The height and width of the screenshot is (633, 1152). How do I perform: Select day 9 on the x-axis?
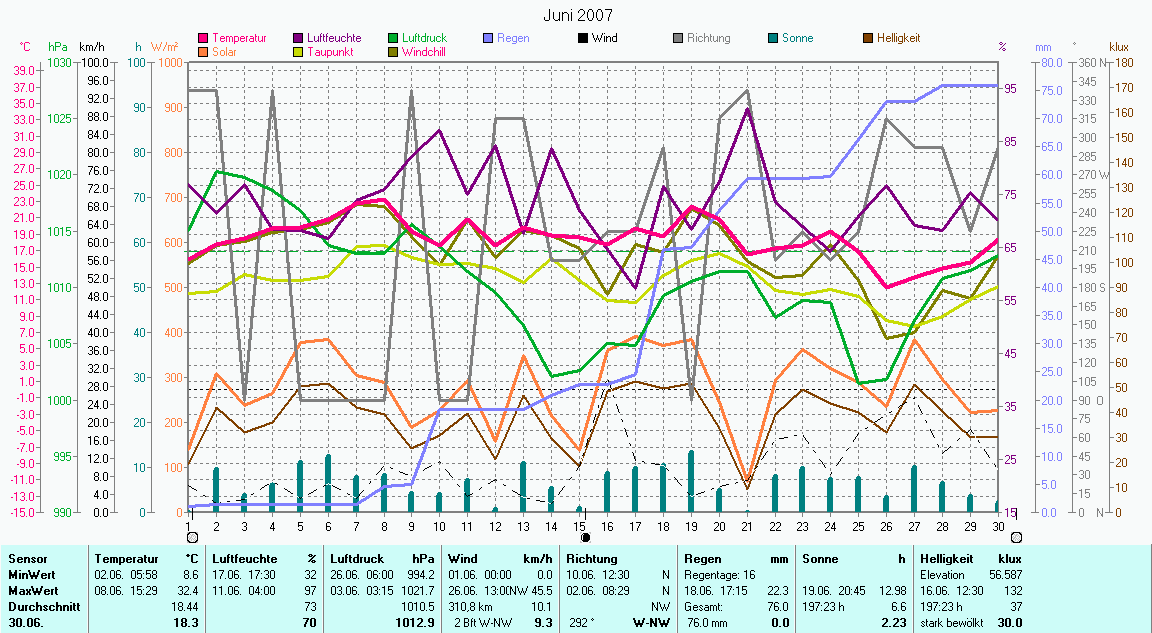(411, 525)
